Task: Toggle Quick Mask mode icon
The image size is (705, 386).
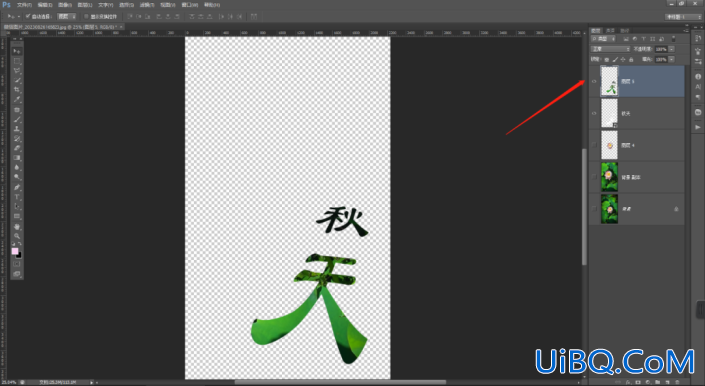Action: 17,264
